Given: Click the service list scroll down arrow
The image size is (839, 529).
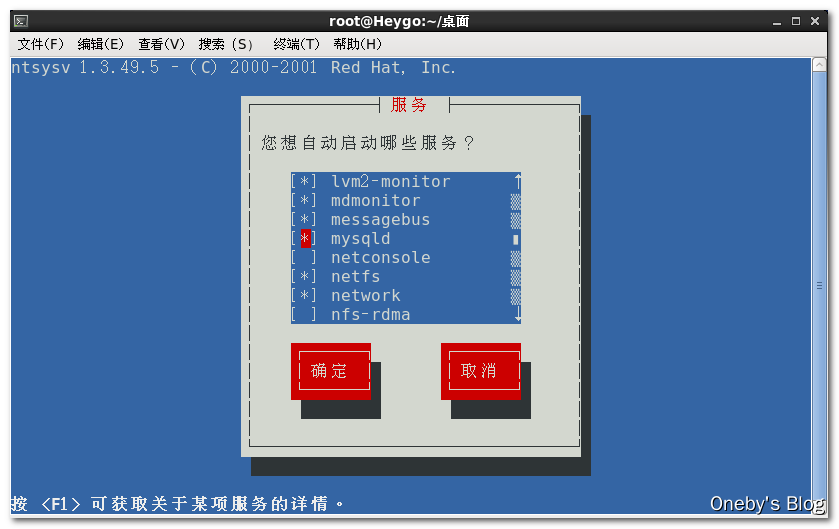Looking at the screenshot, I should click(517, 315).
